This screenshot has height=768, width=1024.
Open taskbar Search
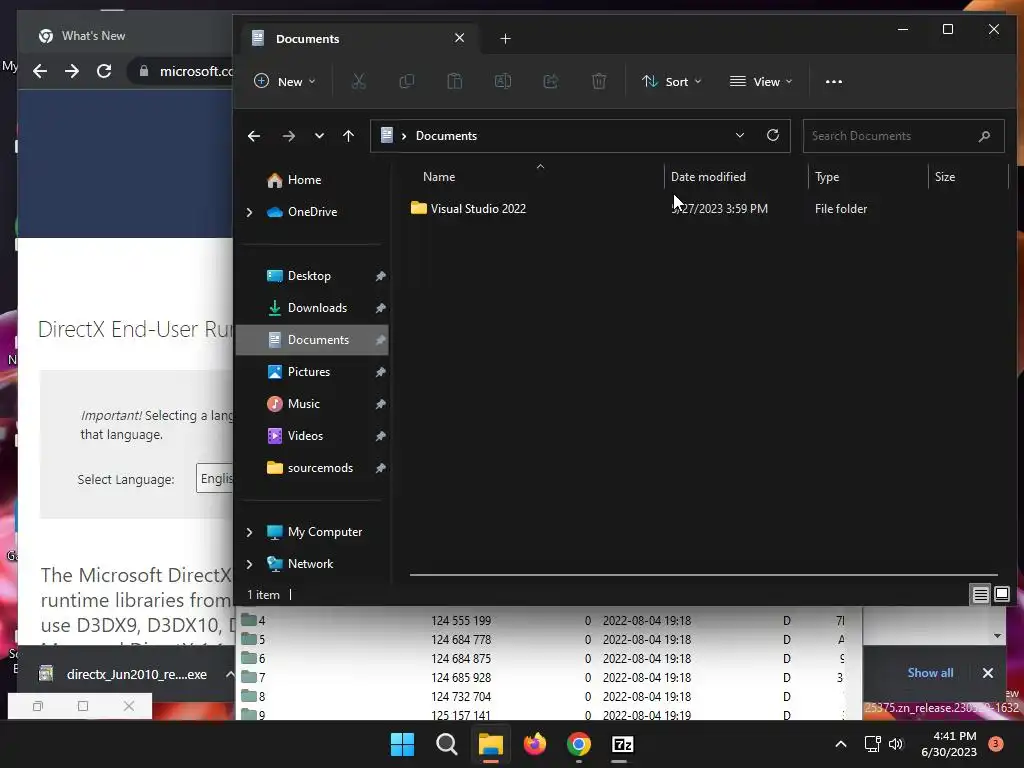pyautogui.click(x=447, y=744)
